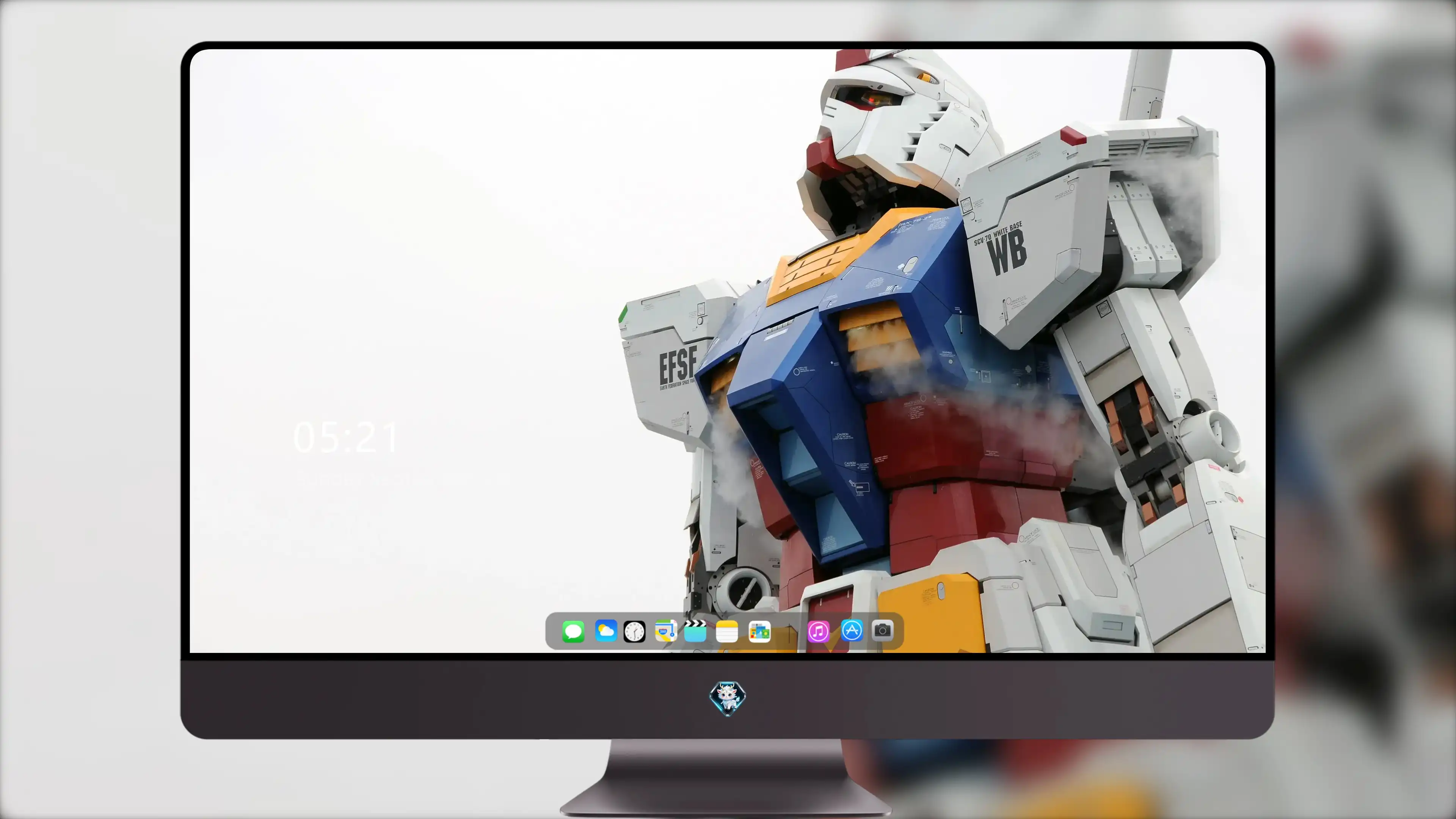Viewport: 1456px width, 819px height.
Task: Open the Notes app in the dock
Action: coord(727,631)
